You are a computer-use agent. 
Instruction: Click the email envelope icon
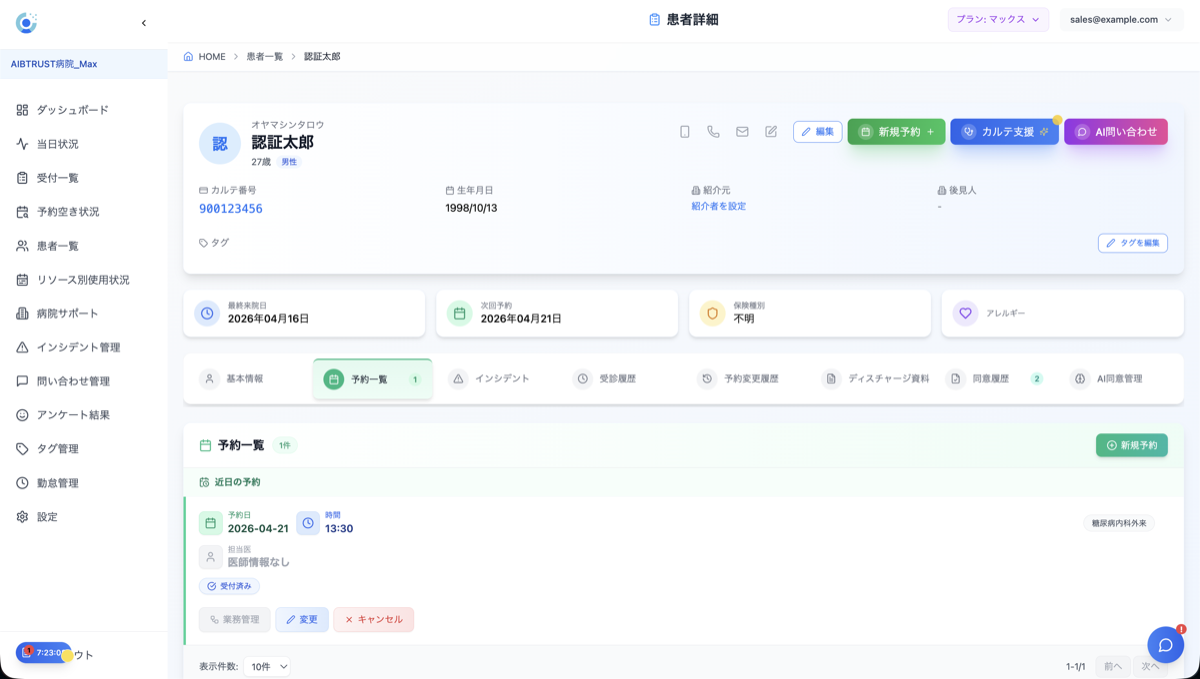click(x=742, y=131)
